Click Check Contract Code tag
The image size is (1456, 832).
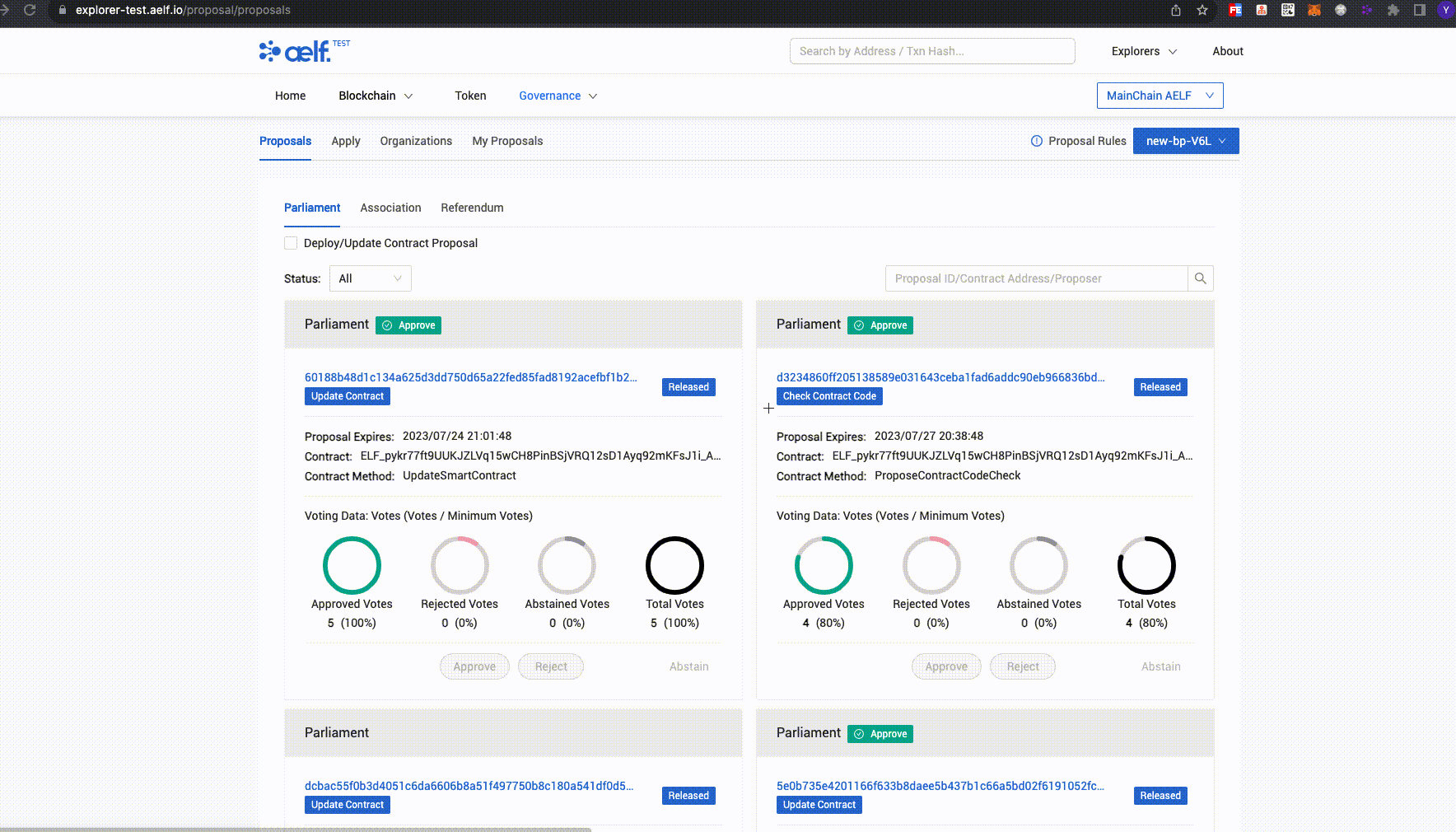pyautogui.click(x=829, y=396)
